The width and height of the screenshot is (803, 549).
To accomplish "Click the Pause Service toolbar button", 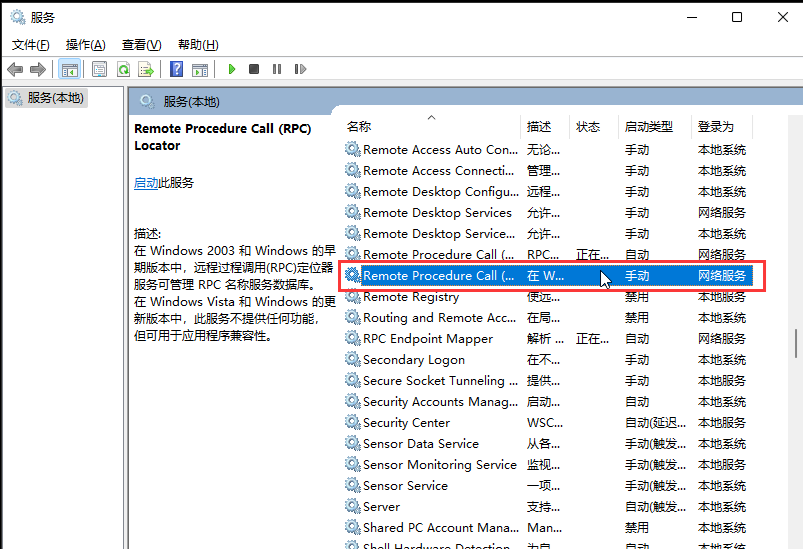I will (276, 69).
